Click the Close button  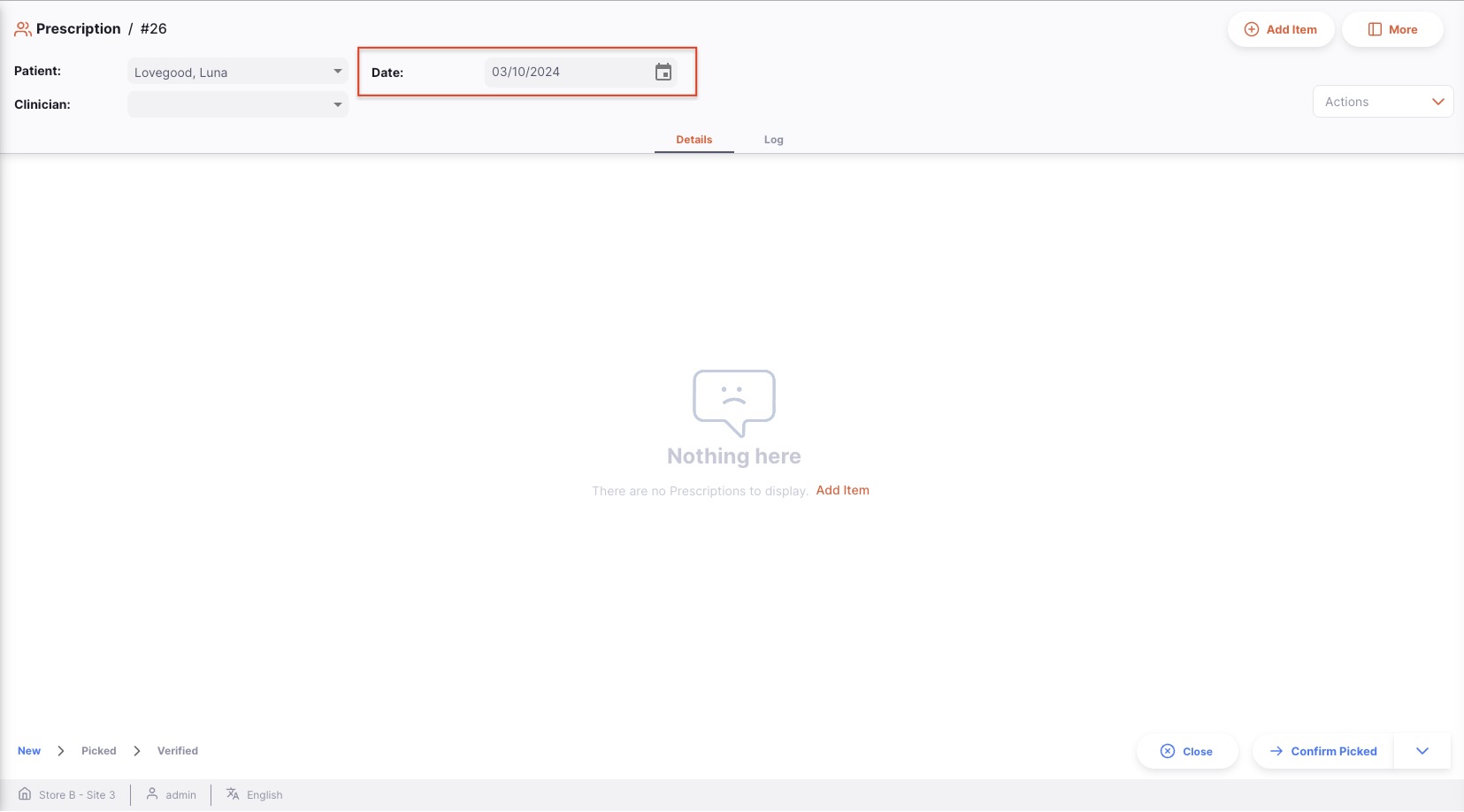pyautogui.click(x=1186, y=751)
